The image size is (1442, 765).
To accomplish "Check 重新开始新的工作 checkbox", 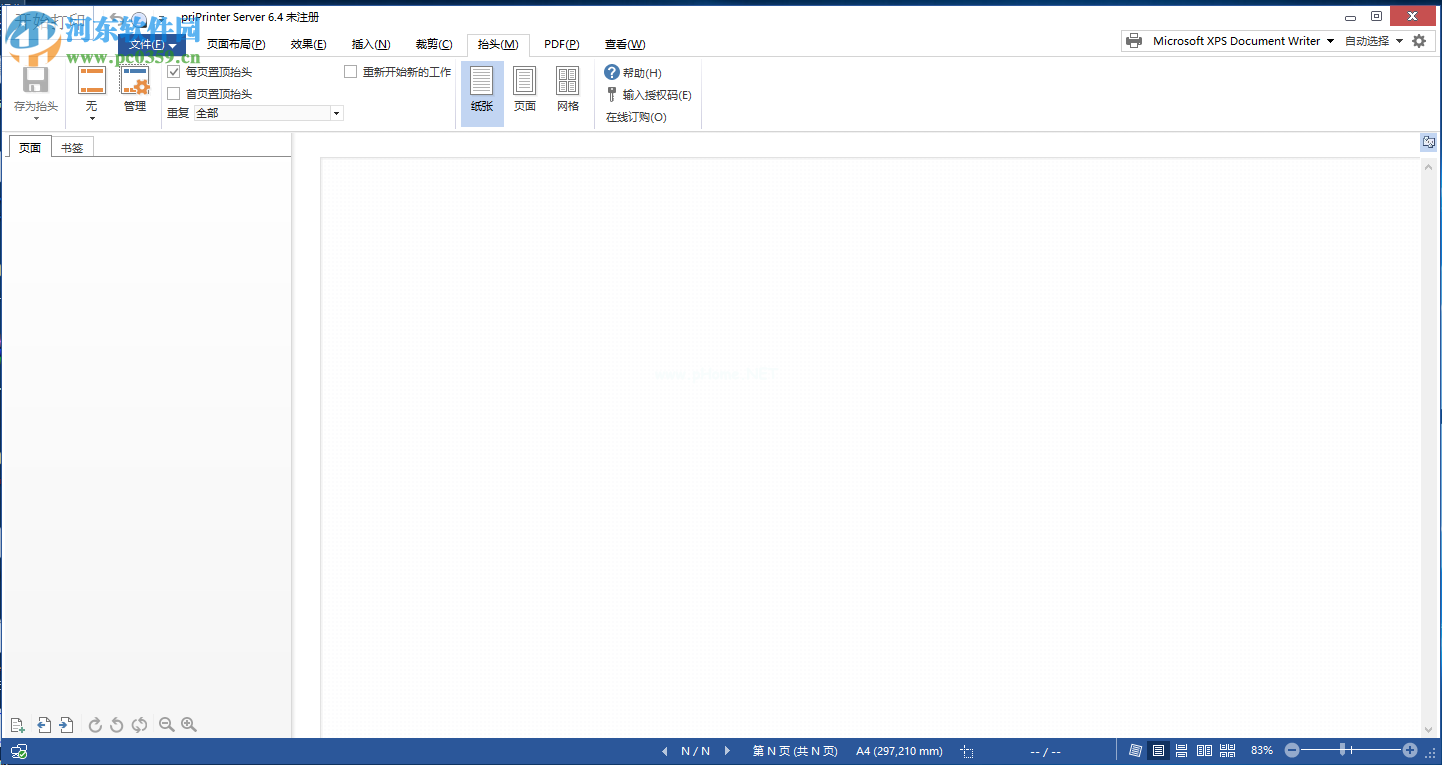I will point(351,72).
